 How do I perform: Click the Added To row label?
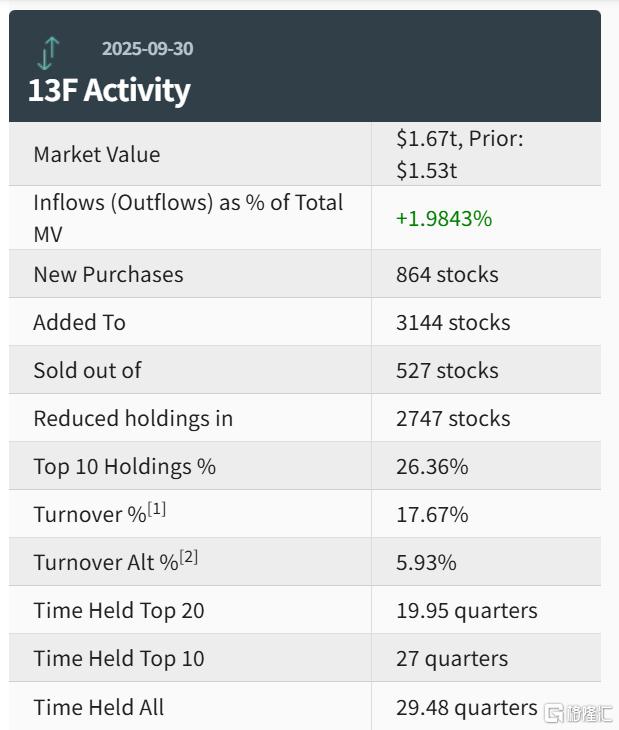pyautogui.click(x=79, y=322)
